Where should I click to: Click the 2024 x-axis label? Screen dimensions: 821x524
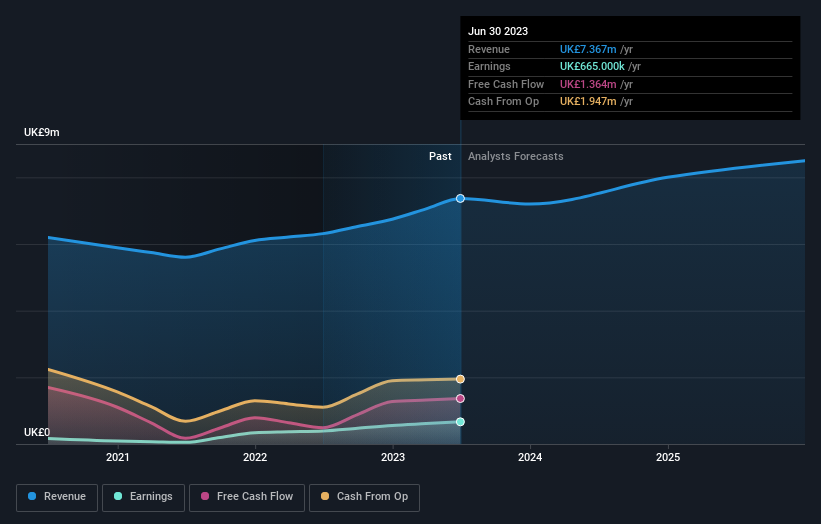click(x=530, y=458)
